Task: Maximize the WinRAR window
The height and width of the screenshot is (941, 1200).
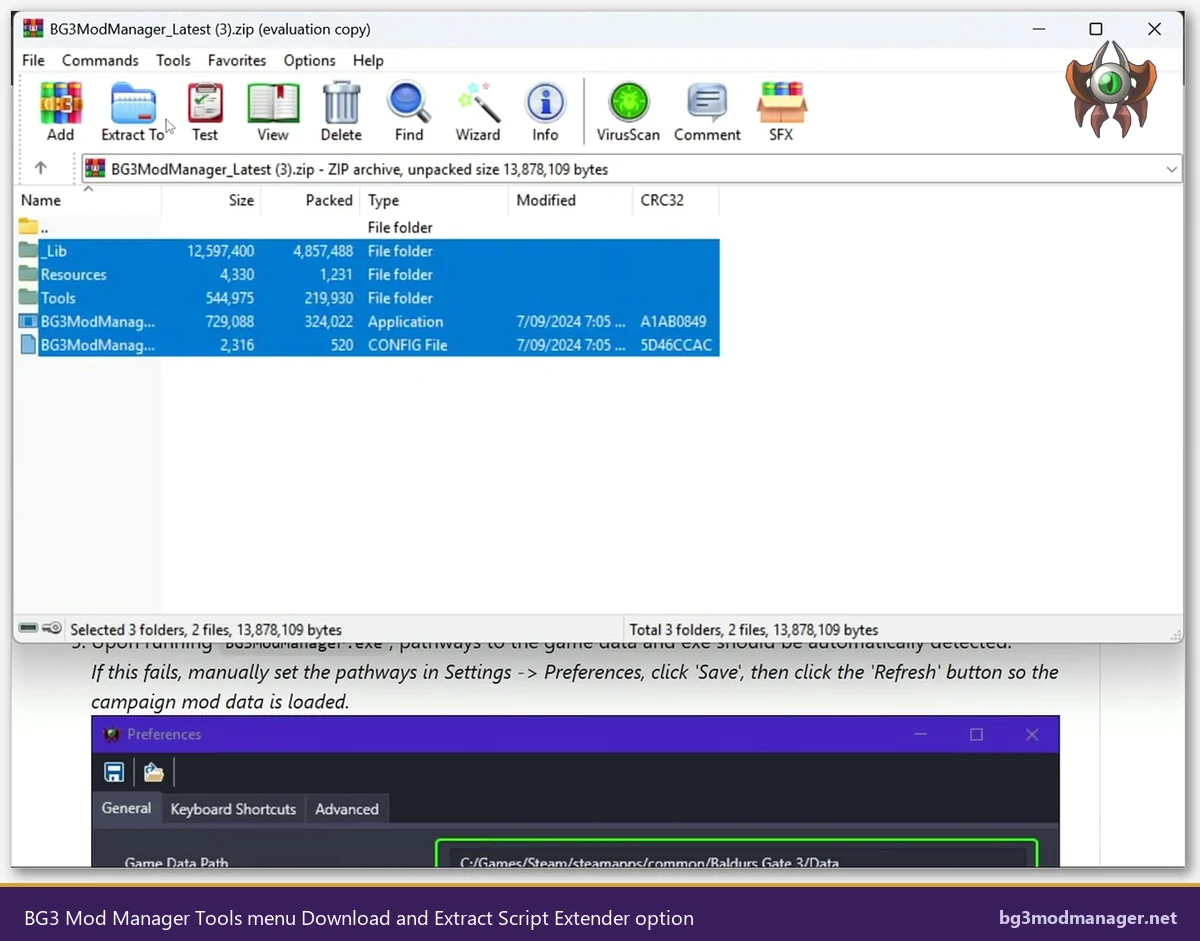Action: coord(1096,29)
